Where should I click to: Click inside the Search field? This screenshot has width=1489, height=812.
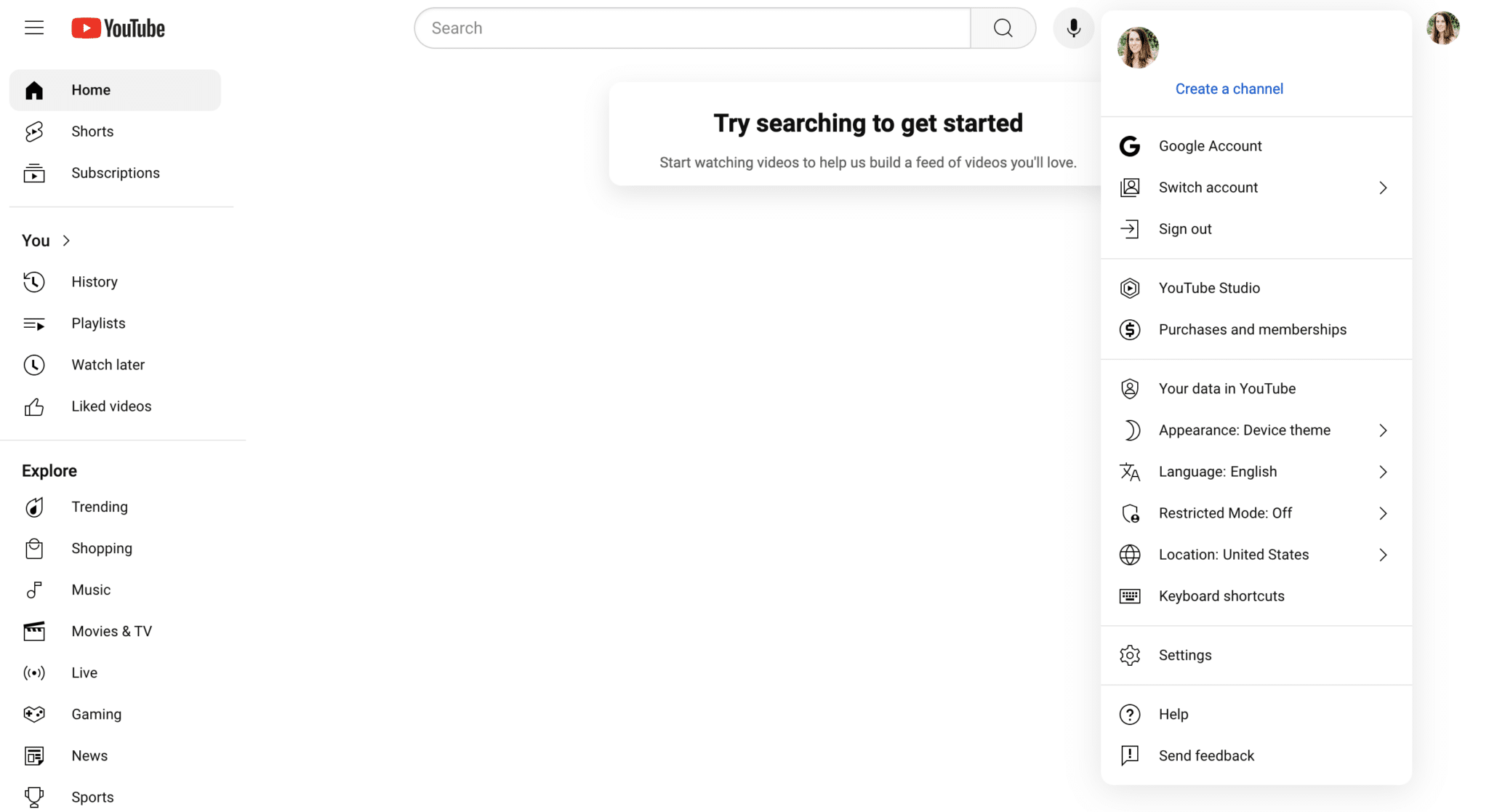(x=691, y=28)
